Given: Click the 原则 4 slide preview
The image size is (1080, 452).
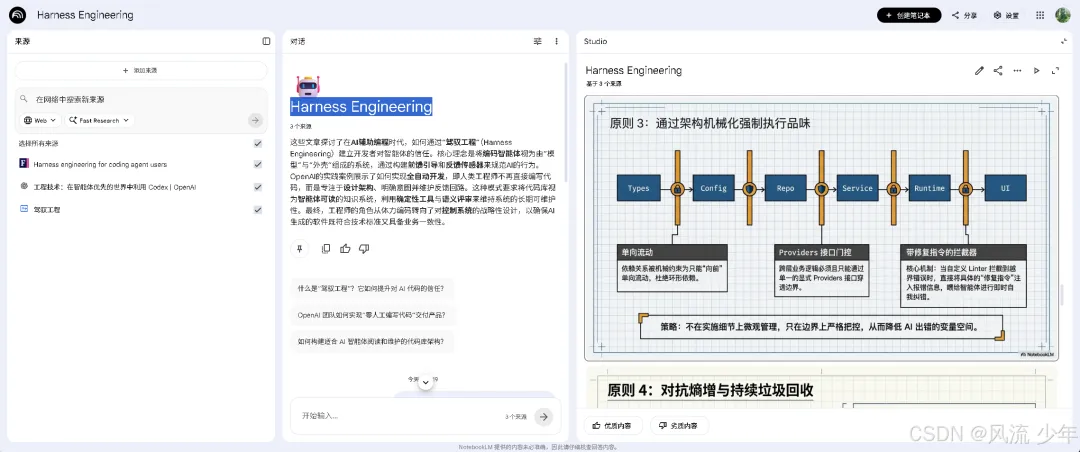Looking at the screenshot, I should [x=820, y=389].
